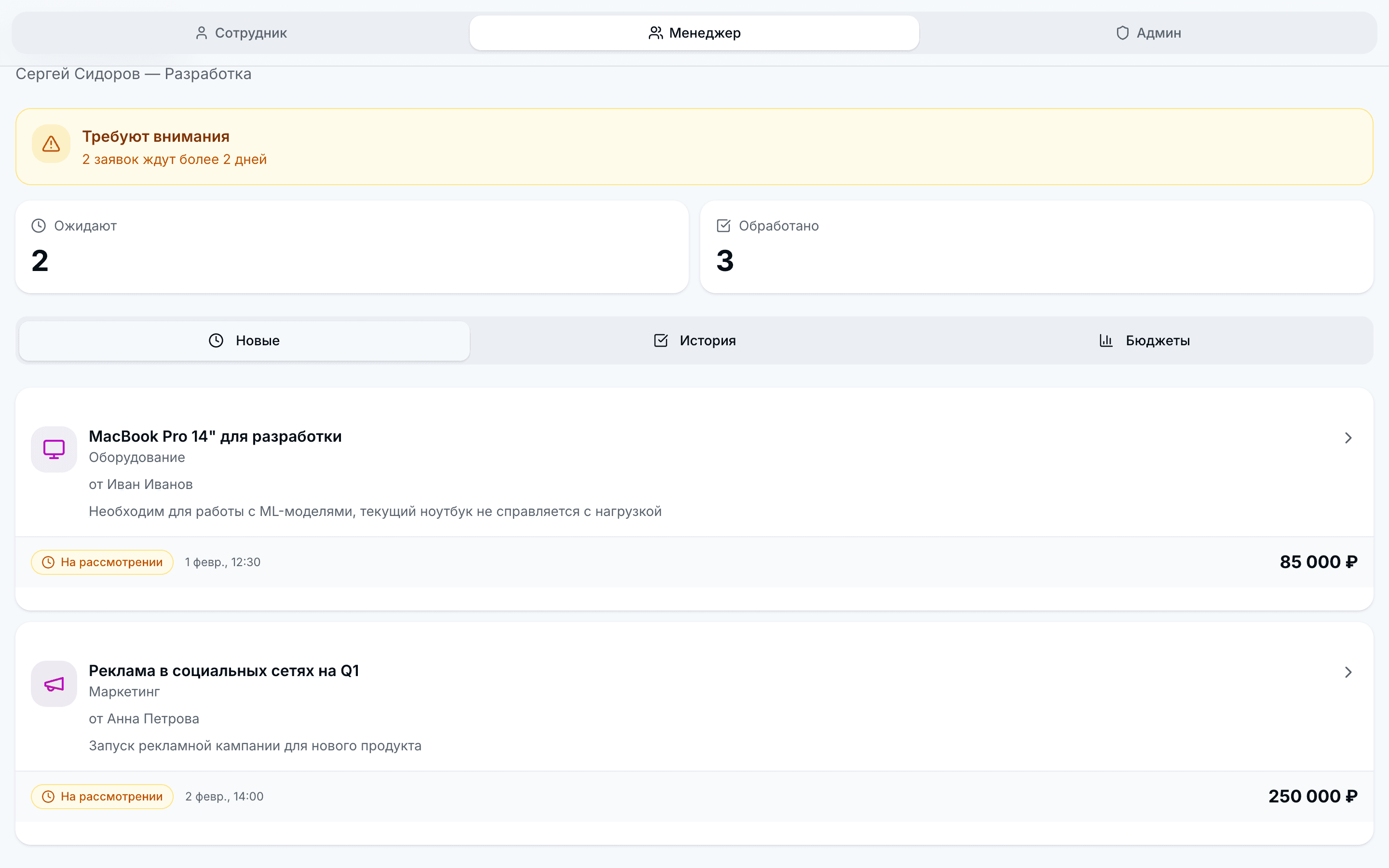1389x868 pixels.
Task: Click the Оборудование category label
Action: tap(136, 458)
